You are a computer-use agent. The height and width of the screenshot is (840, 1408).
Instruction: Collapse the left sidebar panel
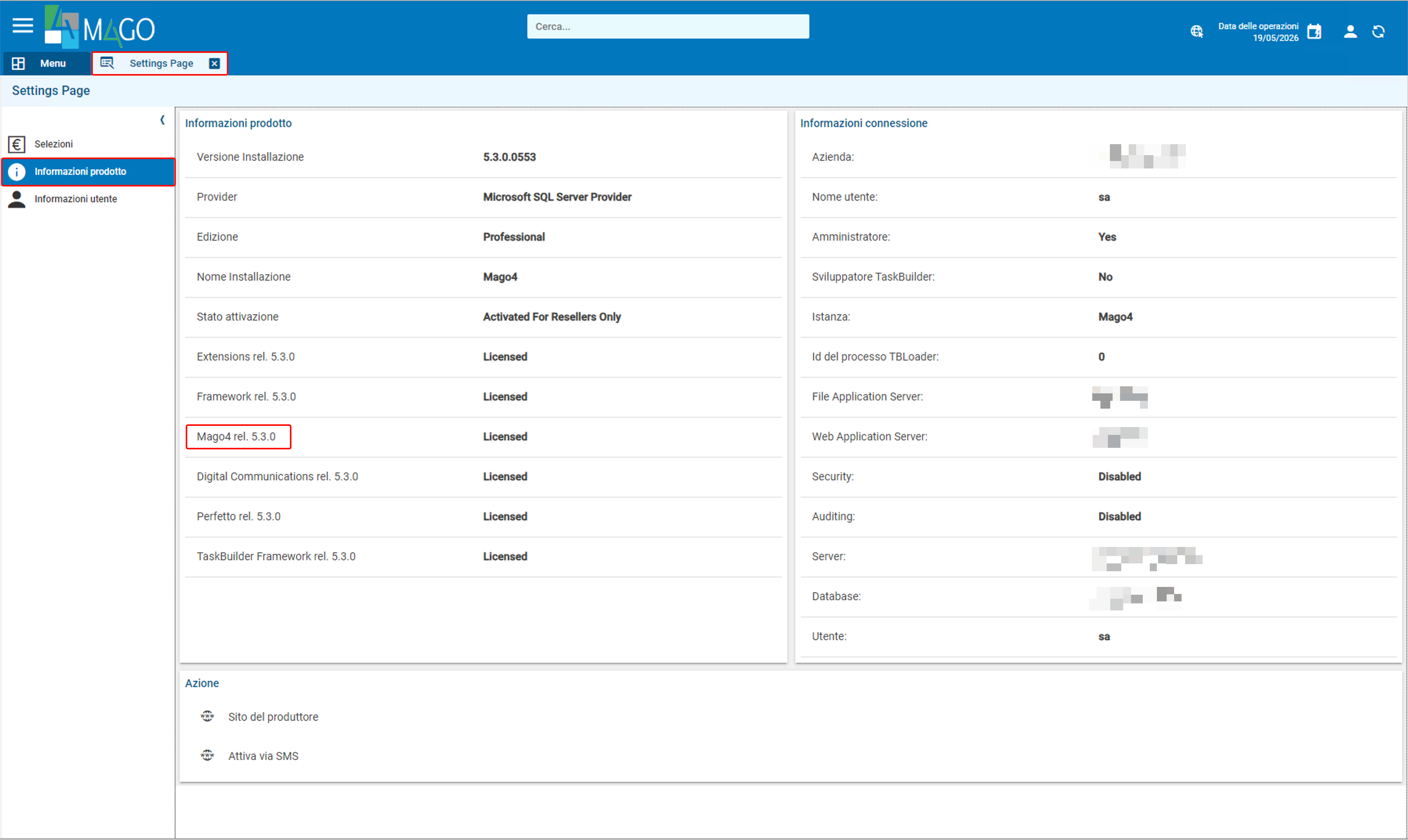[163, 120]
